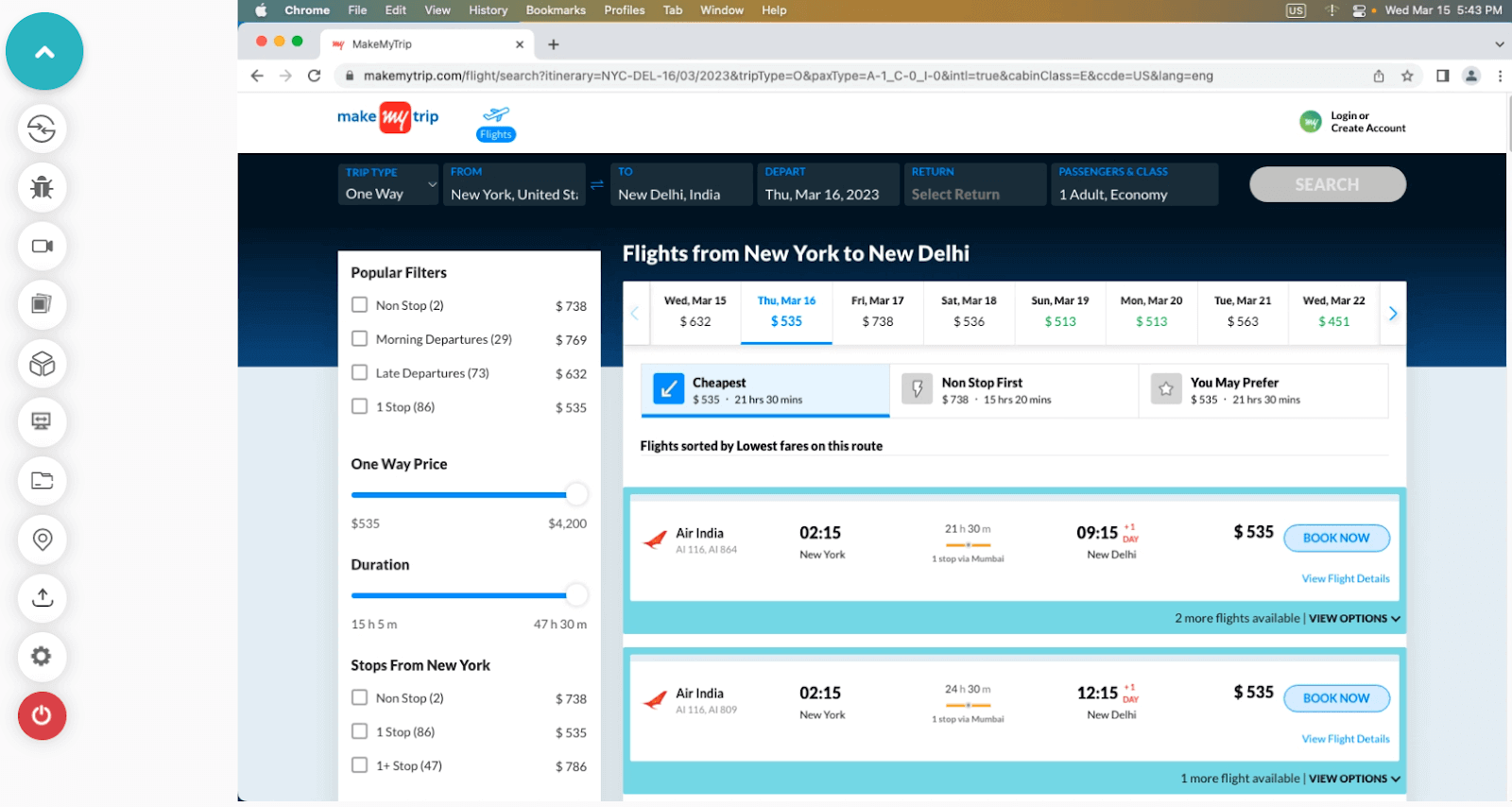Collapse the sidebar with the teal up-arrow button
Image resolution: width=1512 pixels, height=807 pixels.
44,51
